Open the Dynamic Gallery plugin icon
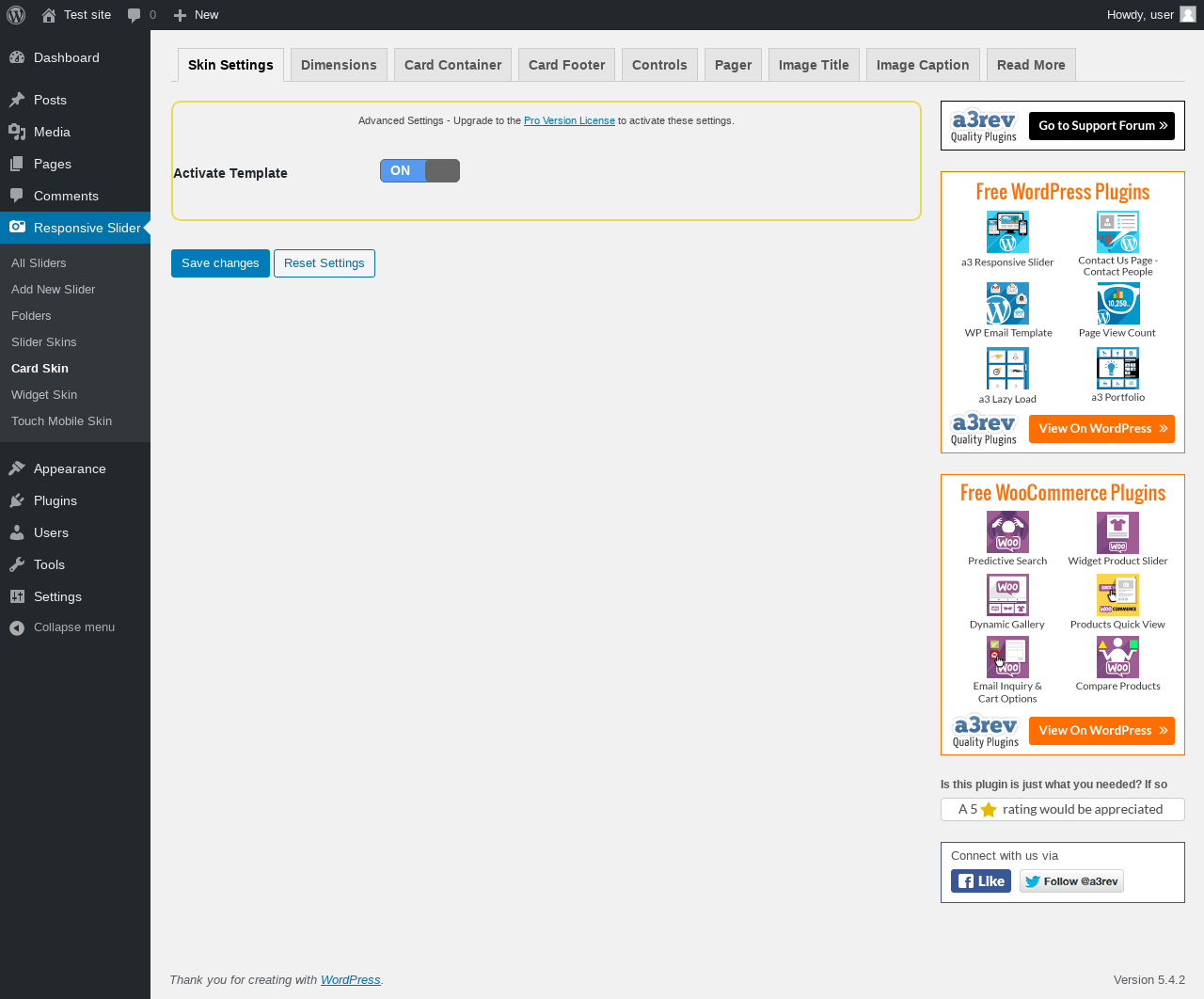The width and height of the screenshot is (1204, 999). (x=1007, y=595)
